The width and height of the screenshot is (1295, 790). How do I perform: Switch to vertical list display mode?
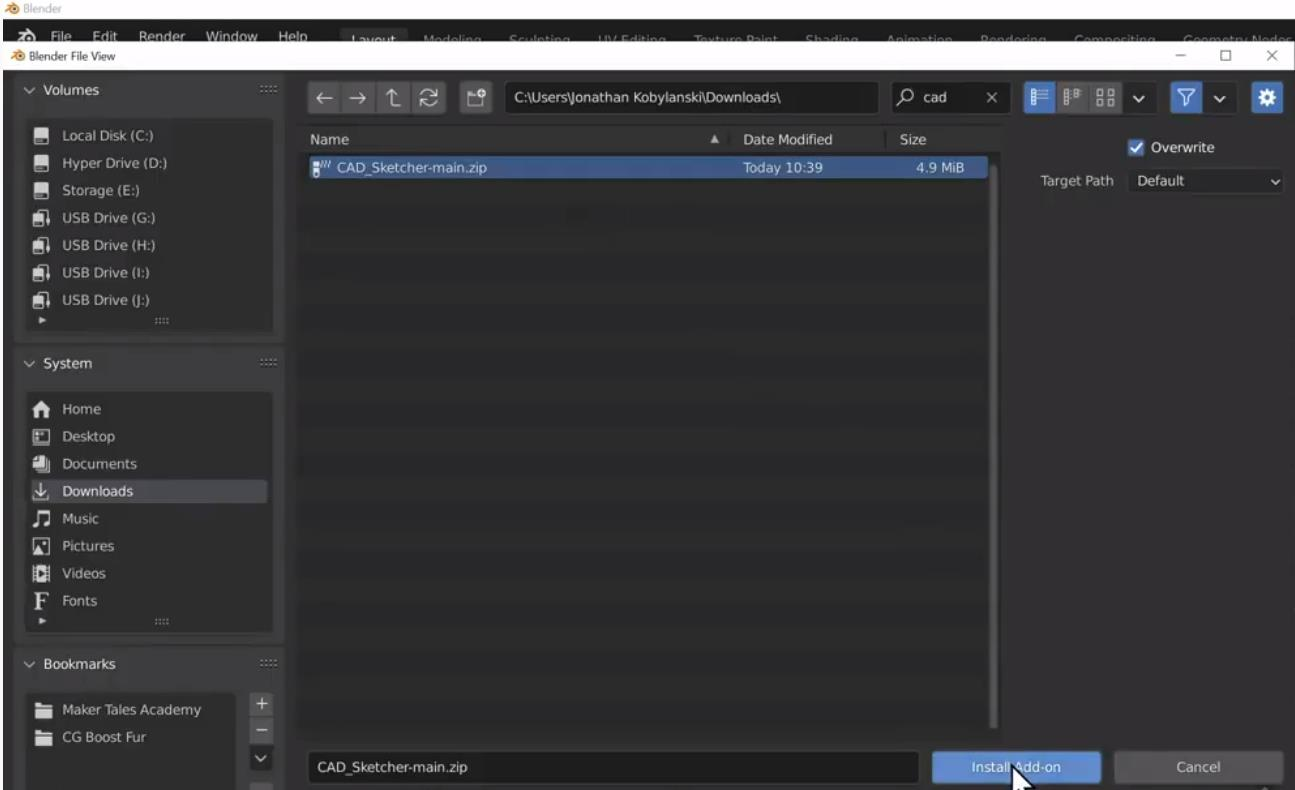pos(1041,98)
